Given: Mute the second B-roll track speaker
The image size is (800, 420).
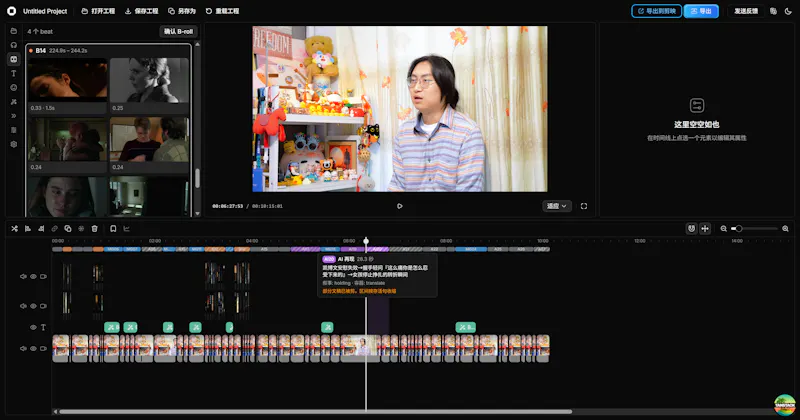Looking at the screenshot, I should pyautogui.click(x=23, y=306).
